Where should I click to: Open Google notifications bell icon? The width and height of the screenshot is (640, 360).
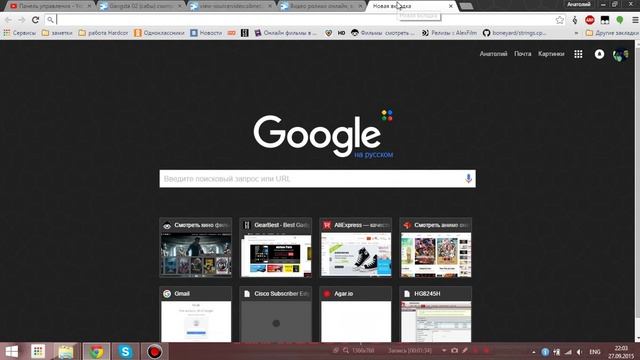(x=599, y=54)
